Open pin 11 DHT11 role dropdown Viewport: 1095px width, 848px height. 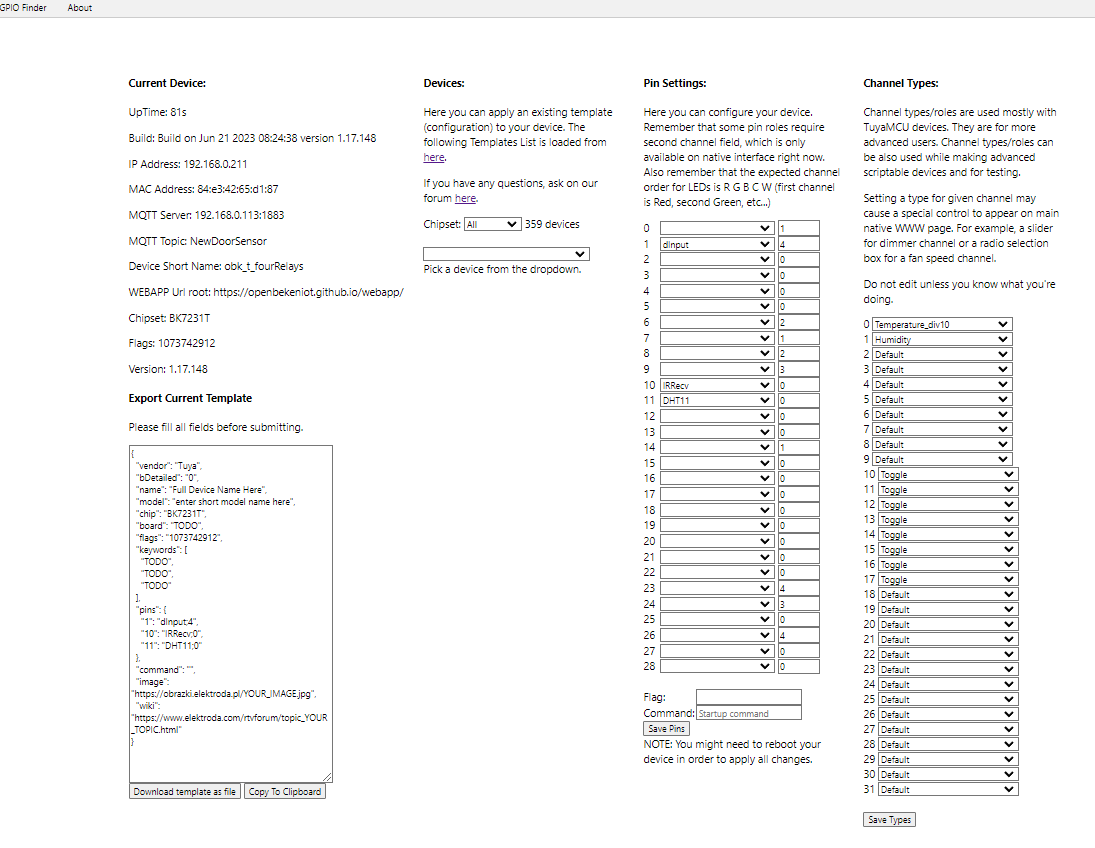(x=716, y=400)
